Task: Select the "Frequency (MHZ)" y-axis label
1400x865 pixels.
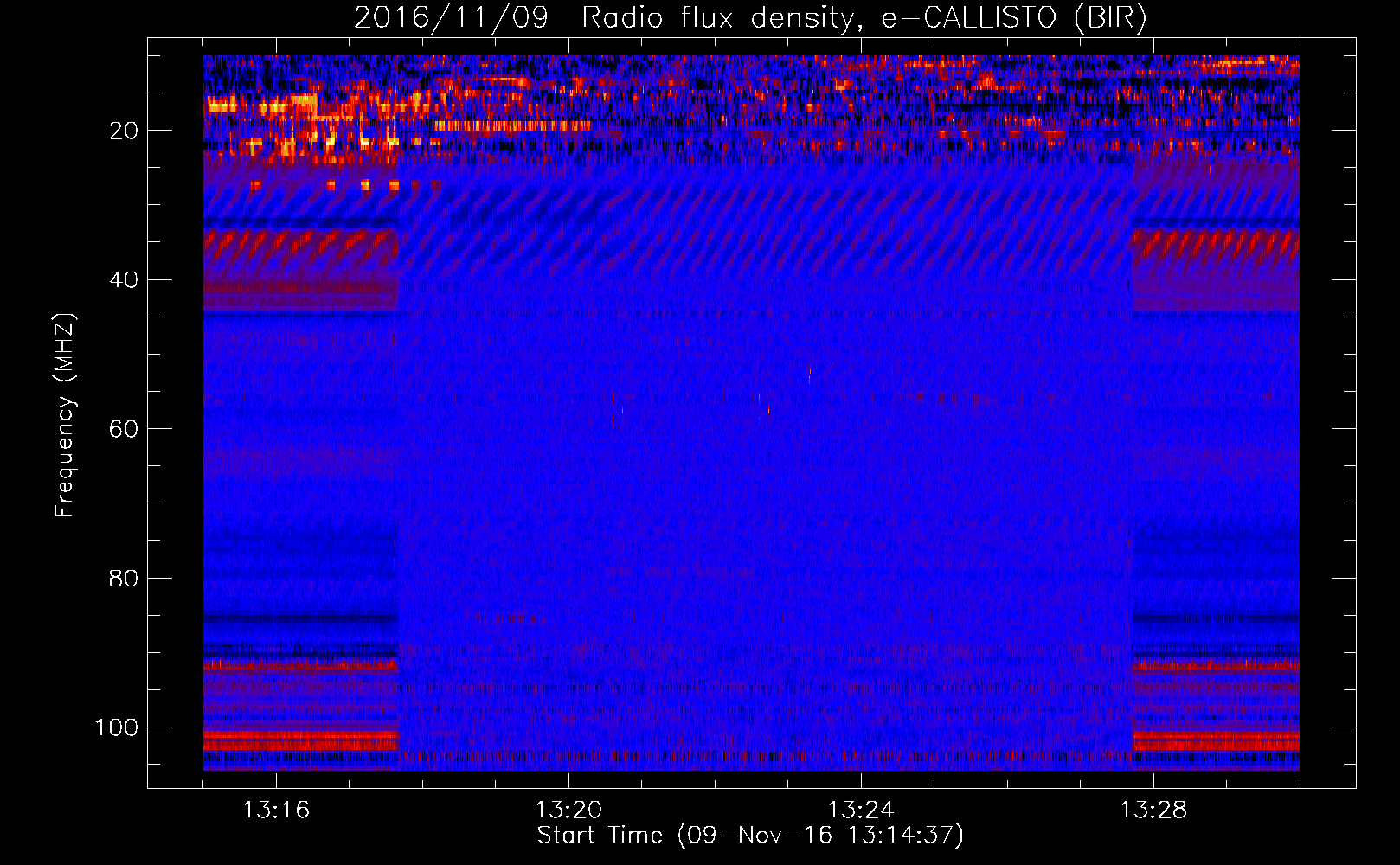Action: (x=65, y=415)
